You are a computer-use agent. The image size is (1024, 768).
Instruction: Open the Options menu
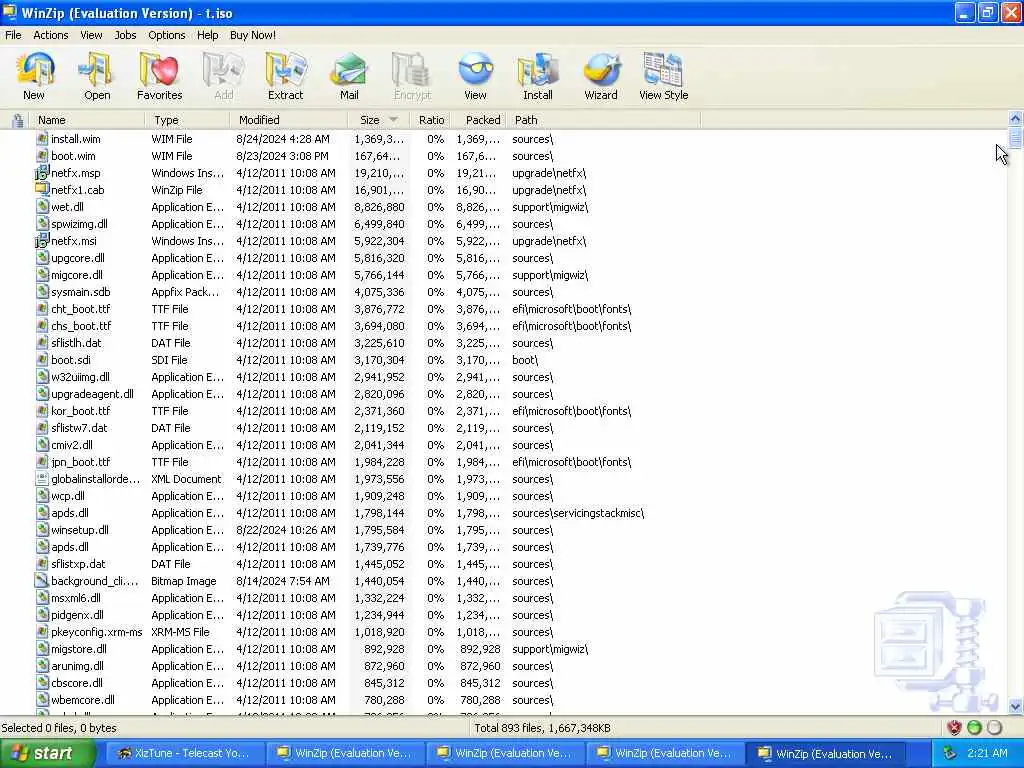coord(167,35)
